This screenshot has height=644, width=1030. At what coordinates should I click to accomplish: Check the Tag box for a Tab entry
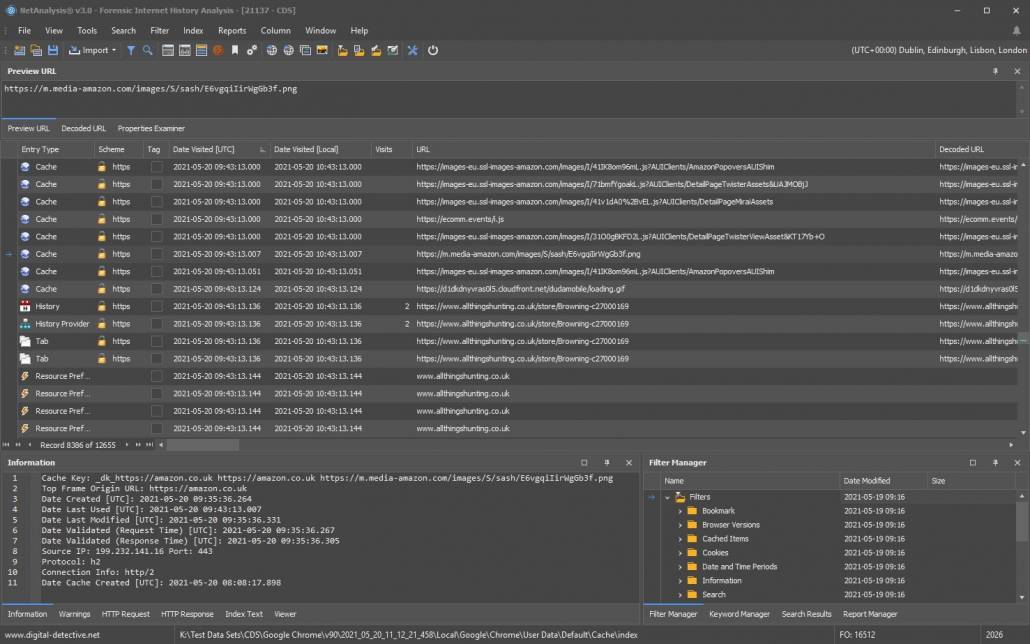click(157, 340)
